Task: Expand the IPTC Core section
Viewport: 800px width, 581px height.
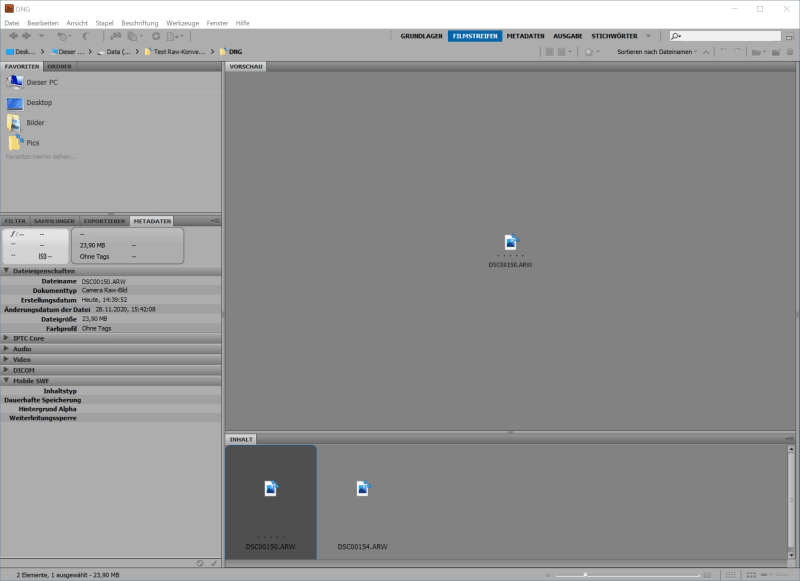Action: [x=7, y=338]
